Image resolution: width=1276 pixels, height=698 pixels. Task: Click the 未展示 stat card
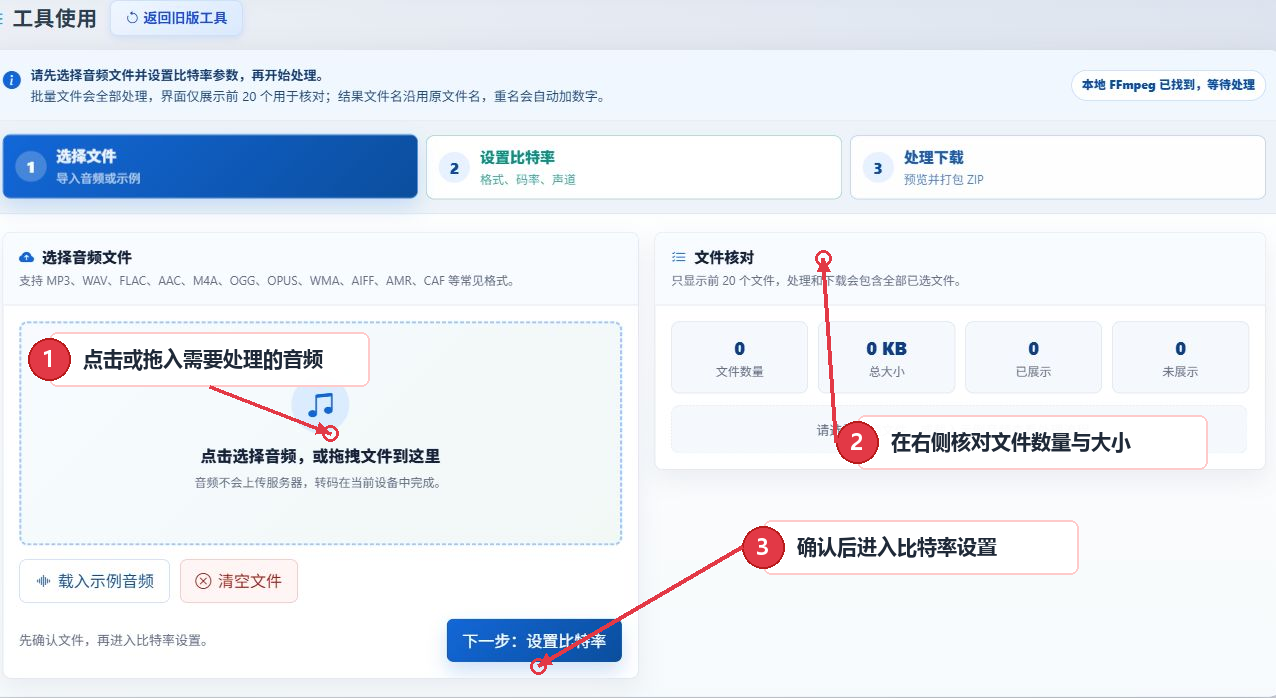(1180, 357)
